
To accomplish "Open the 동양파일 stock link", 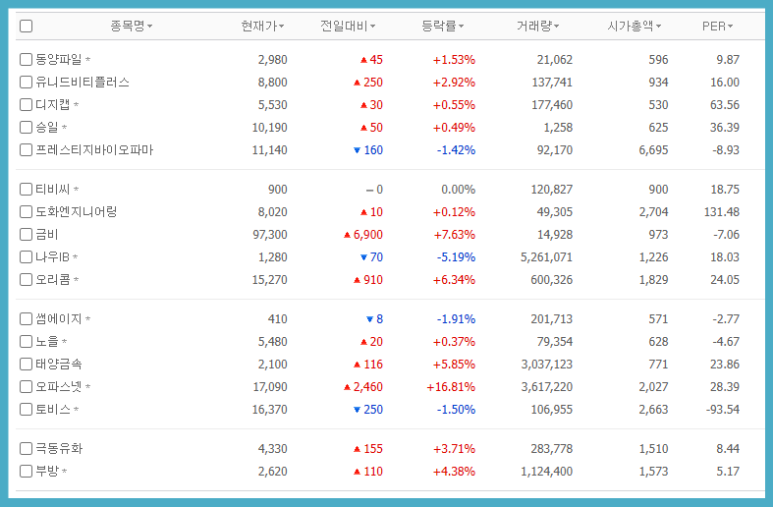I will 59,60.
